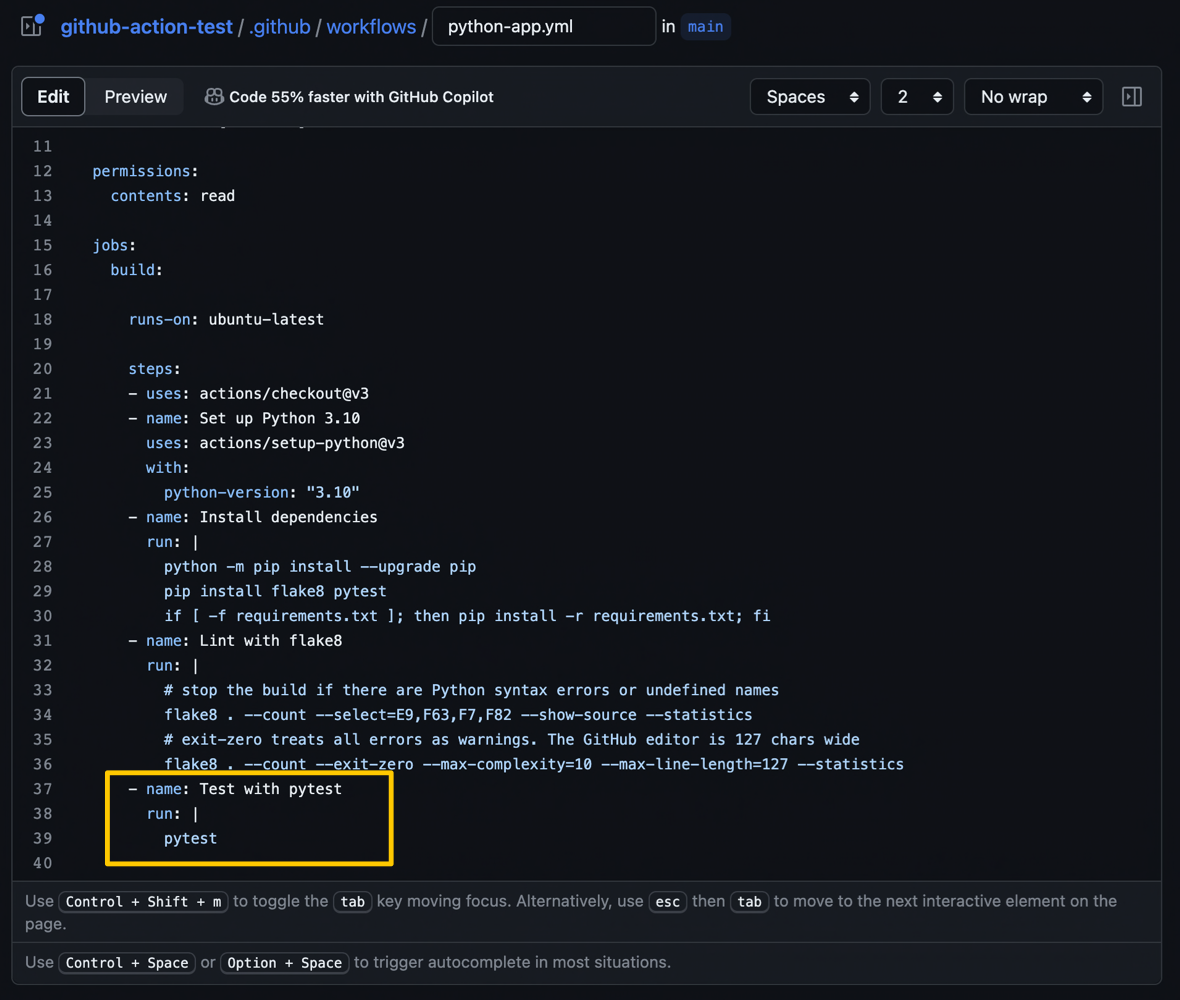The height and width of the screenshot is (1000, 1180).
Task: Place cursor on 'permissions:' line
Action: click(x=145, y=171)
